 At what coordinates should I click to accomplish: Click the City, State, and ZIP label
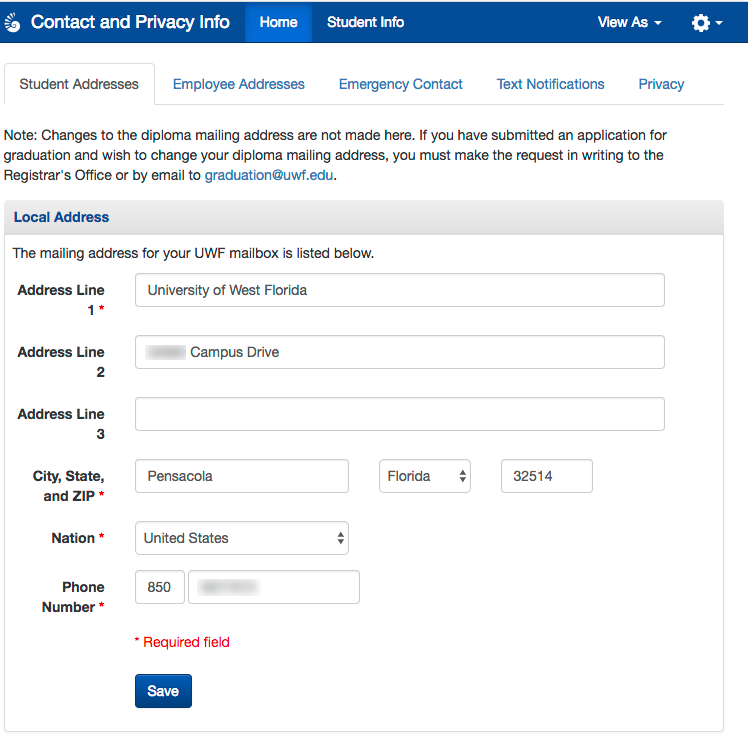tap(69, 486)
